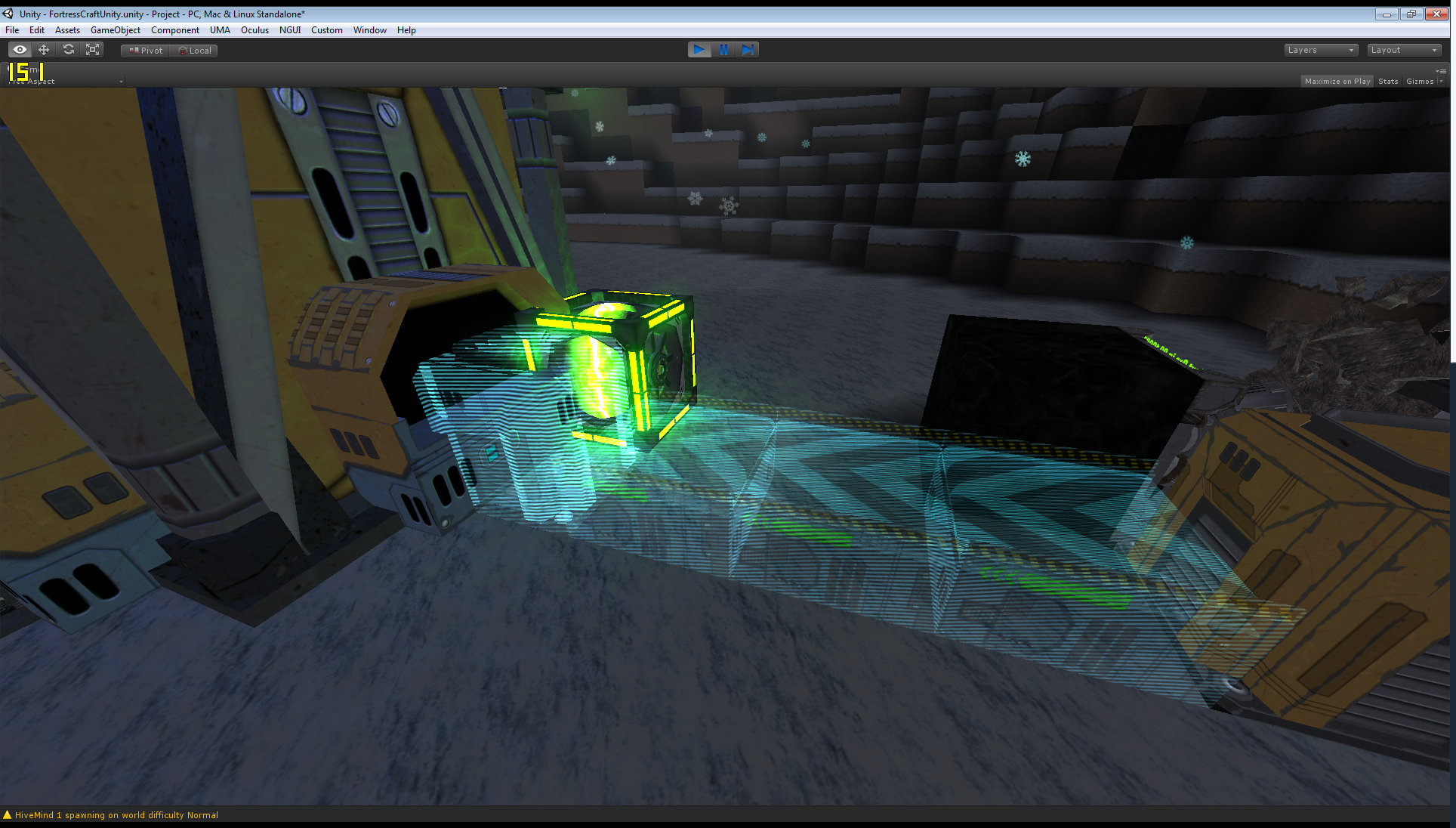Select the Scale transform tool

click(93, 50)
